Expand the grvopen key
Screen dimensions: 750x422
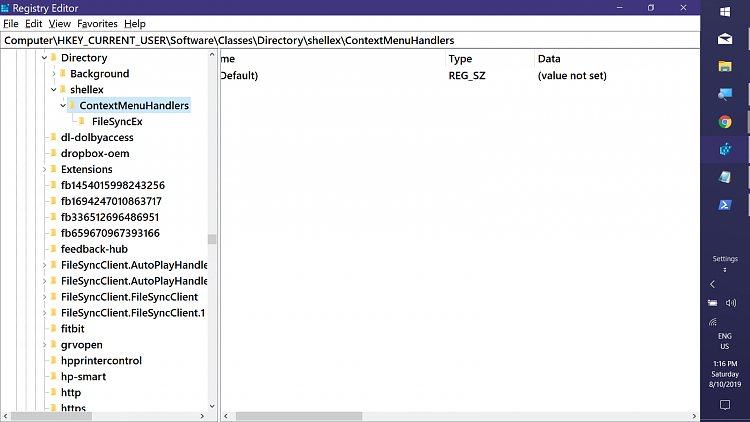pos(44,345)
